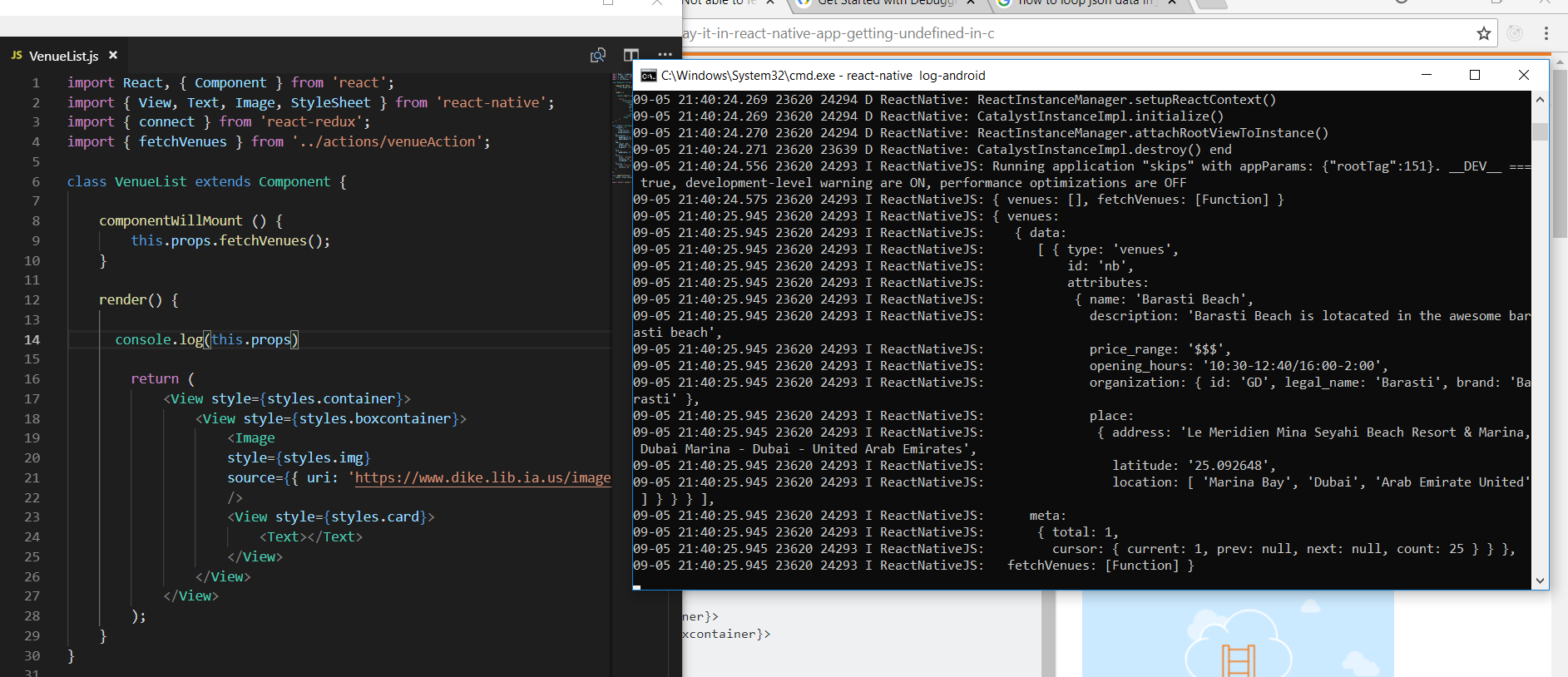This screenshot has width=1568, height=677.
Task: Click the Chrome page vertical scrollbar
Action: pyautogui.click(x=1560, y=154)
